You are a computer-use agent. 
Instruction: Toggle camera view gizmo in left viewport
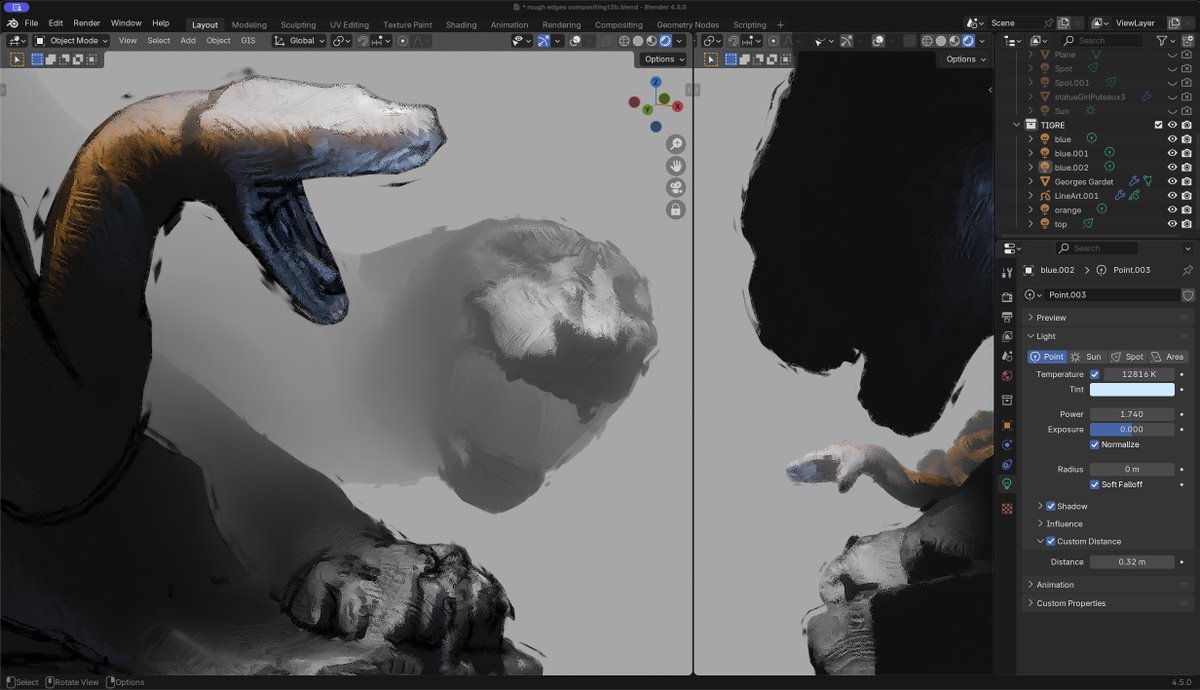click(676, 188)
